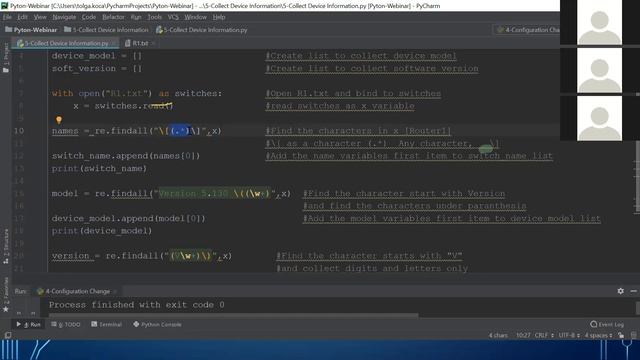
Task: Click 'names' variable on line 10
Action: pos(65,131)
